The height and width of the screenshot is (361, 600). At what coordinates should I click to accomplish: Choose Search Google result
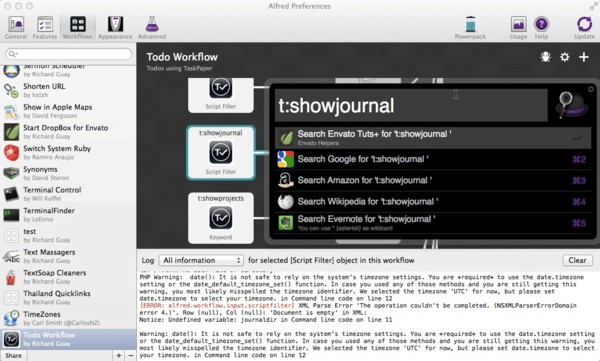pos(433,159)
